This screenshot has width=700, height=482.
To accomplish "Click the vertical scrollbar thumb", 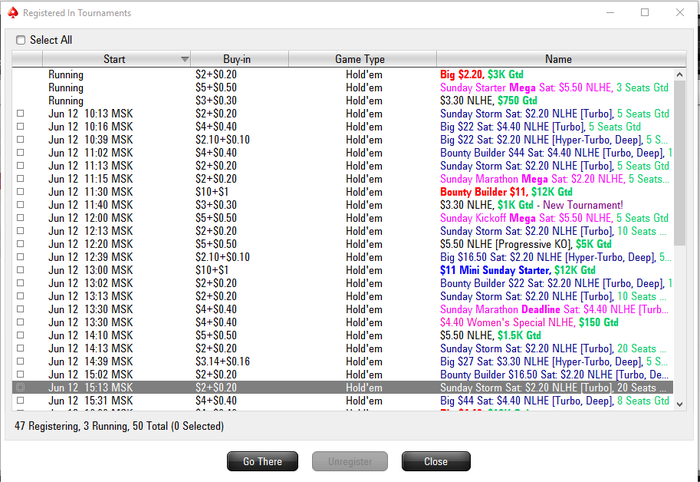I will tap(679, 163).
